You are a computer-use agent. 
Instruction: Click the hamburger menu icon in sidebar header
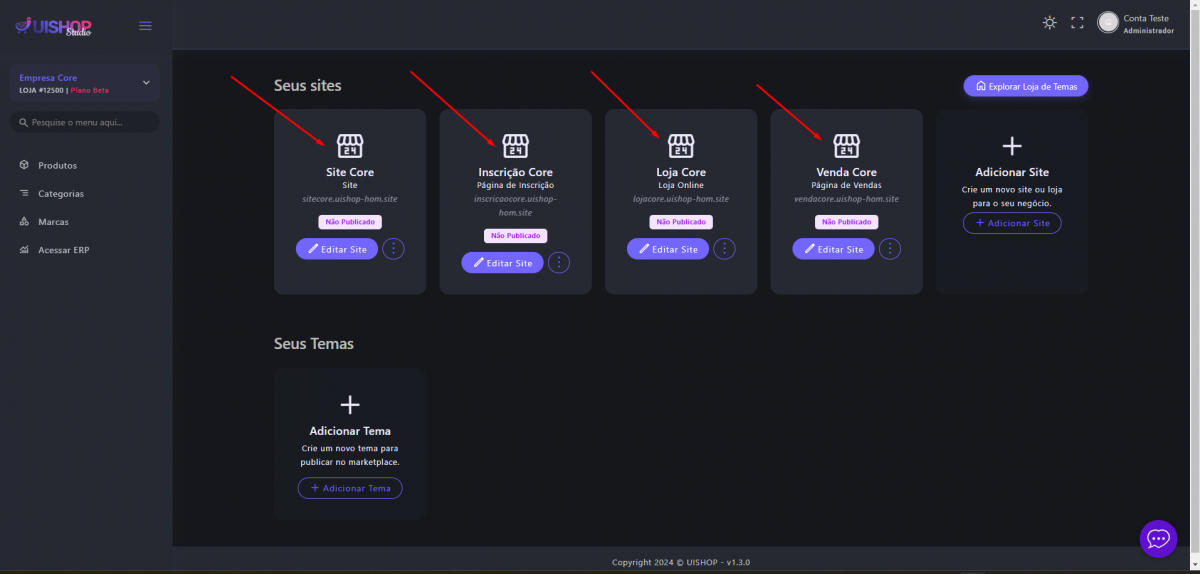145,26
